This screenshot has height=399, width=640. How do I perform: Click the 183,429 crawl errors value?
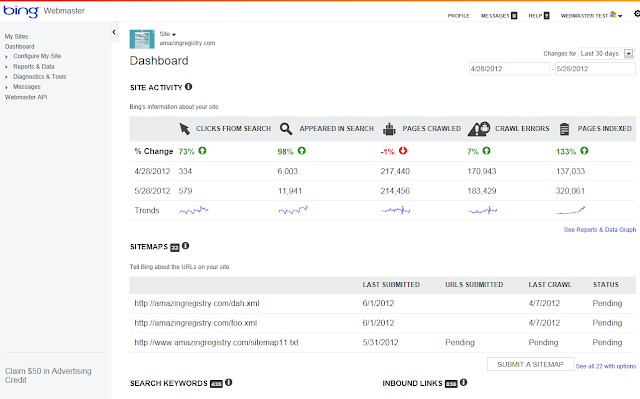pyautogui.click(x=482, y=191)
